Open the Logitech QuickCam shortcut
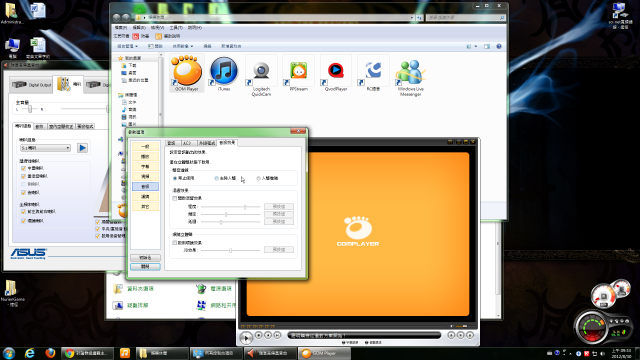The height and width of the screenshot is (360, 640). click(x=261, y=76)
